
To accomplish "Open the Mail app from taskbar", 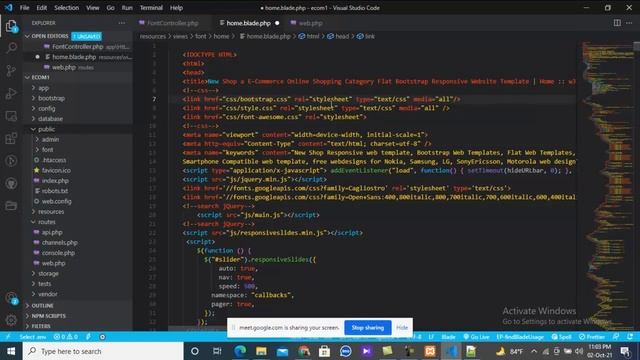I will 282,351.
